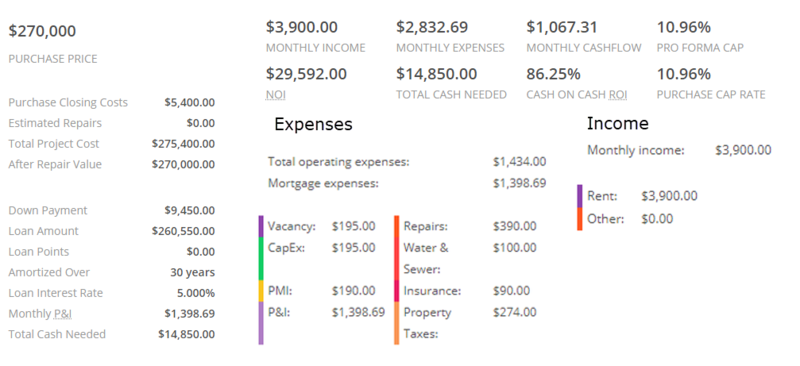Click the yellow PMI color bar
The image size is (800, 366).
pyautogui.click(x=261, y=290)
